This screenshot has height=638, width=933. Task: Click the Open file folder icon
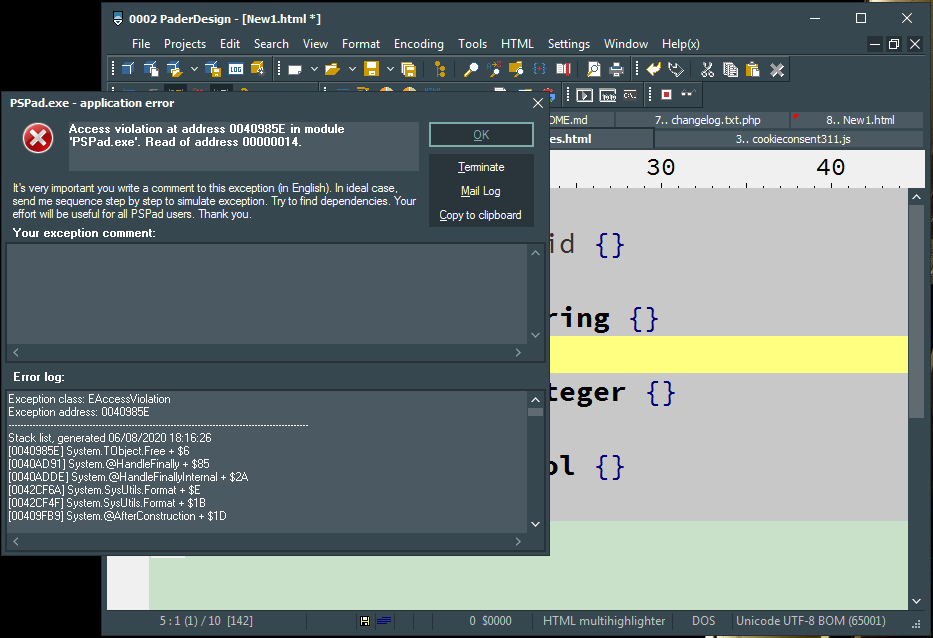332,69
